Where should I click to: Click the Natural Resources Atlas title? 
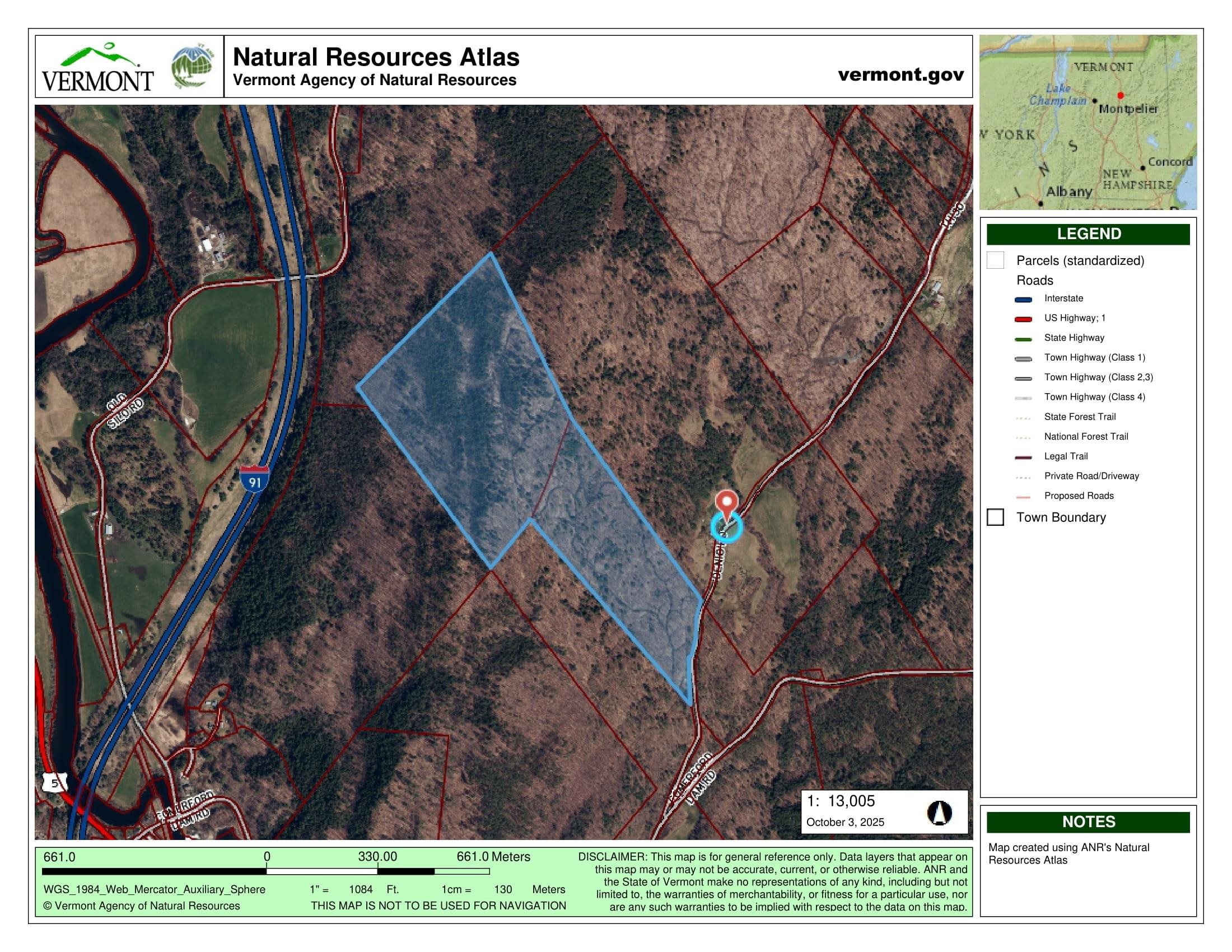[x=376, y=57]
